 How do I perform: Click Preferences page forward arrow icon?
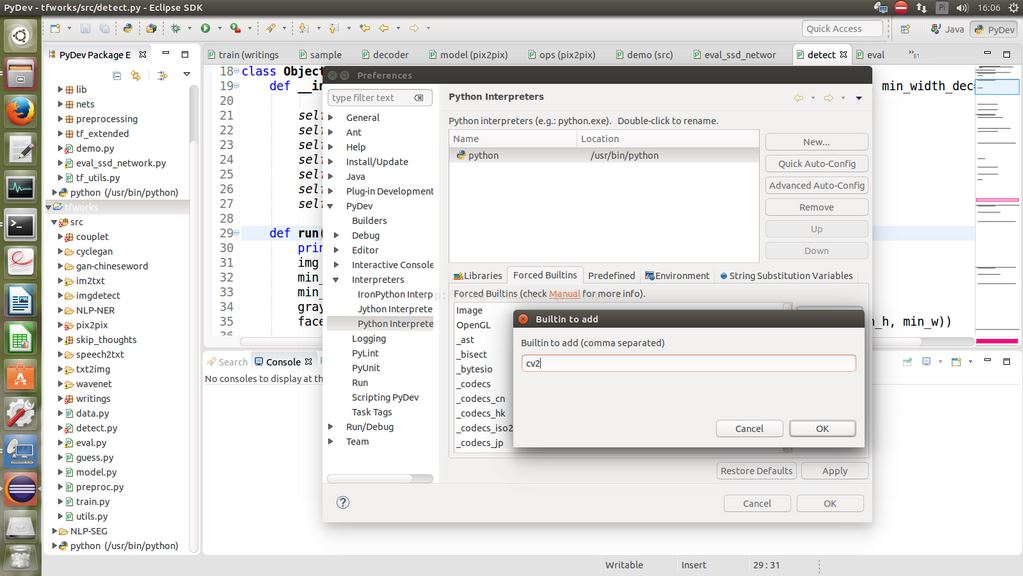tap(828, 98)
